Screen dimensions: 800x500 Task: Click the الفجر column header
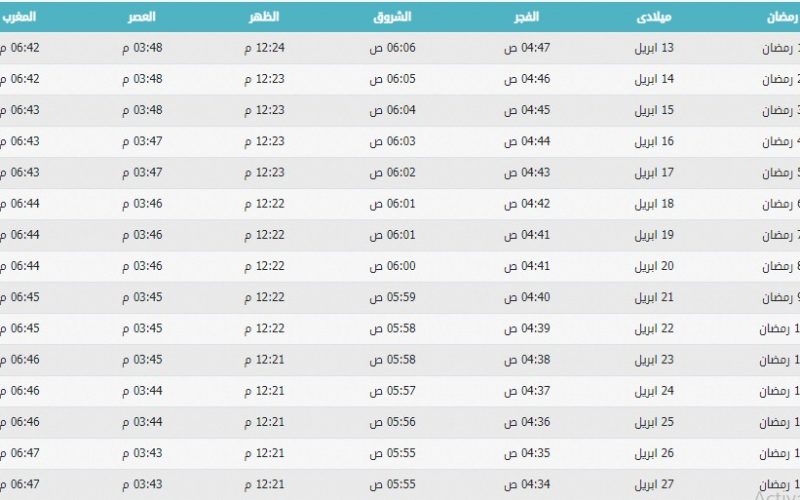pyautogui.click(x=527, y=17)
